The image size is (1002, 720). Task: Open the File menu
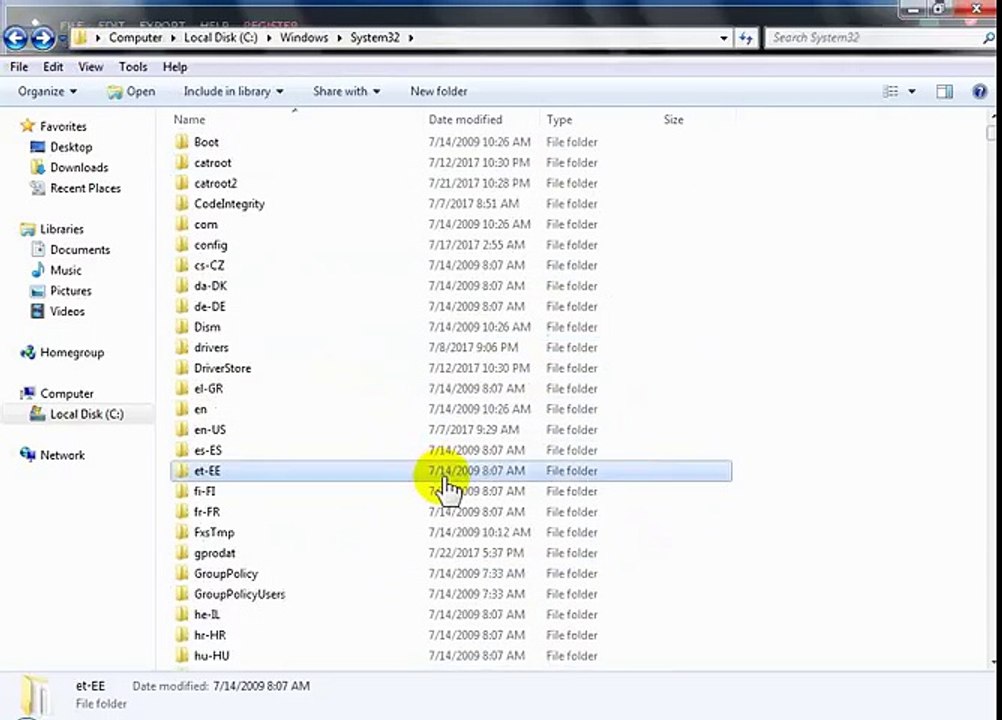pos(19,66)
